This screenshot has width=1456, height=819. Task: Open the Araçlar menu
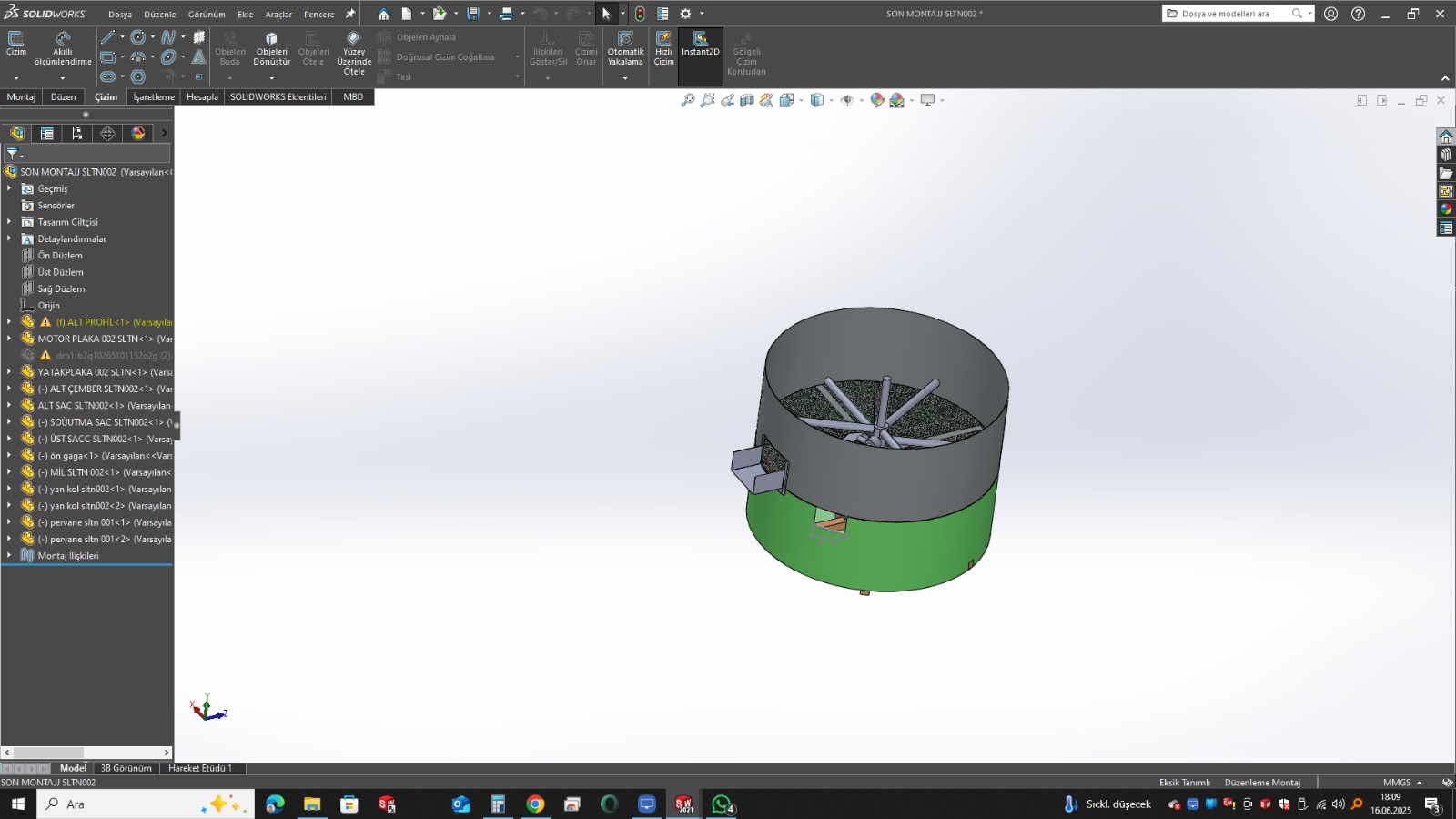click(278, 15)
